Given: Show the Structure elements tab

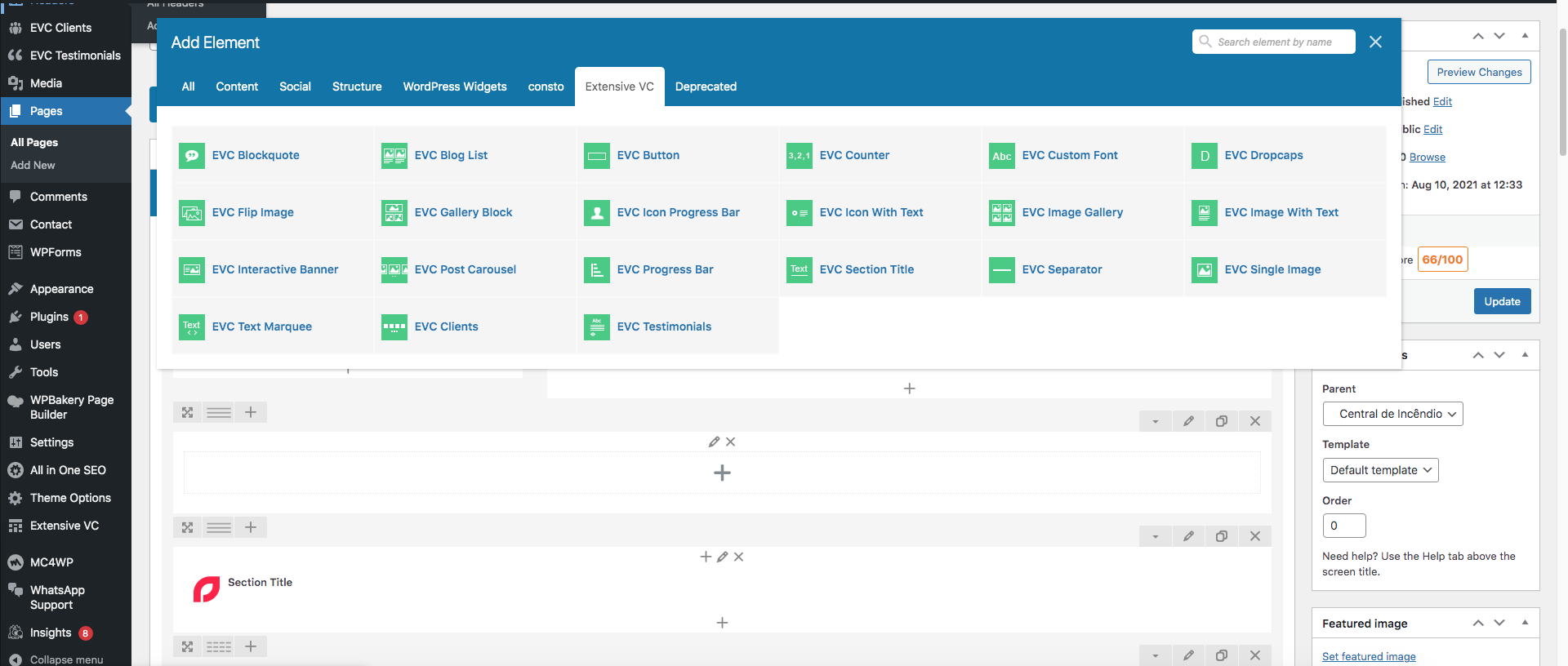Looking at the screenshot, I should pyautogui.click(x=357, y=87).
